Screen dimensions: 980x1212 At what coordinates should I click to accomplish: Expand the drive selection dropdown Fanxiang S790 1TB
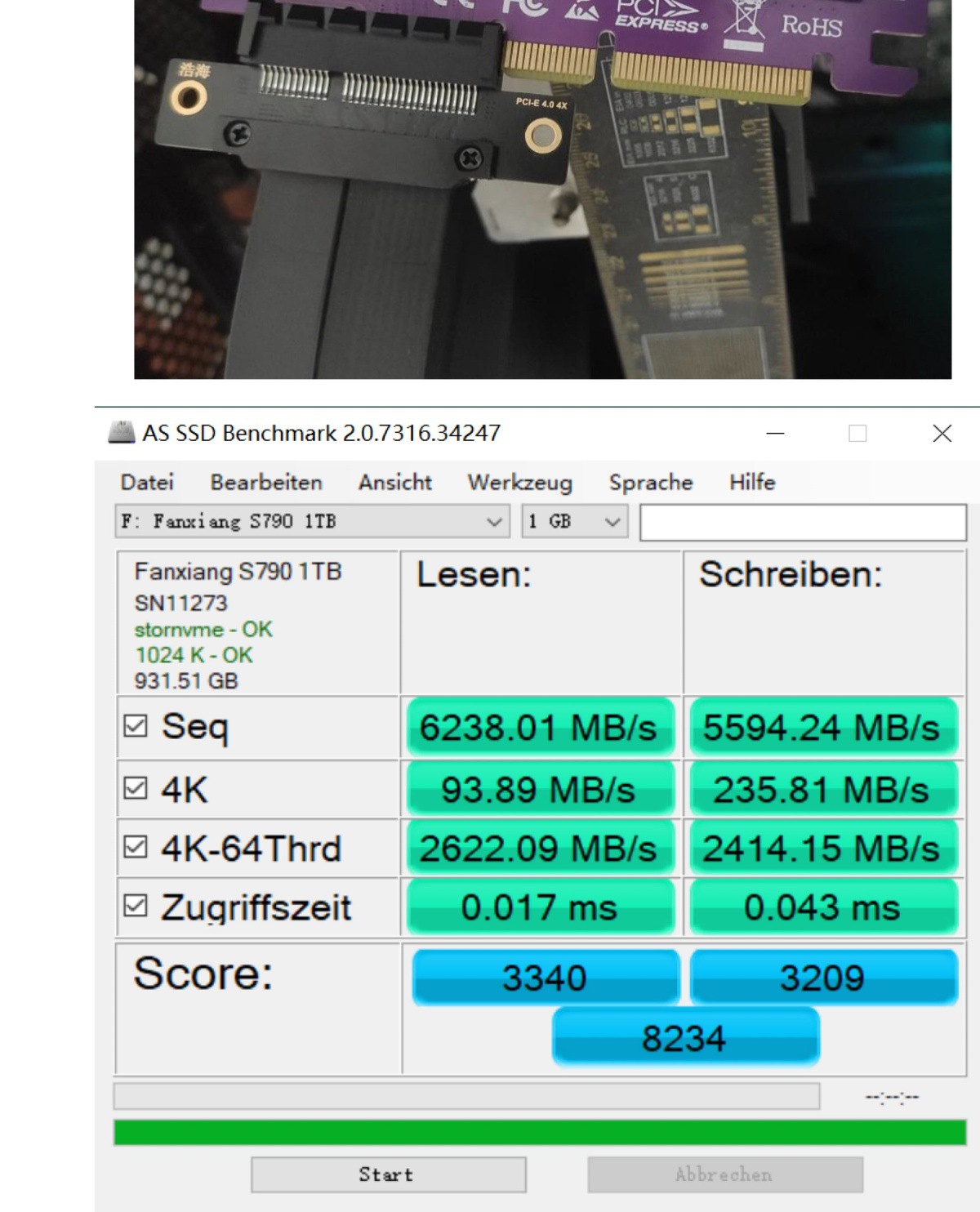pos(312,521)
